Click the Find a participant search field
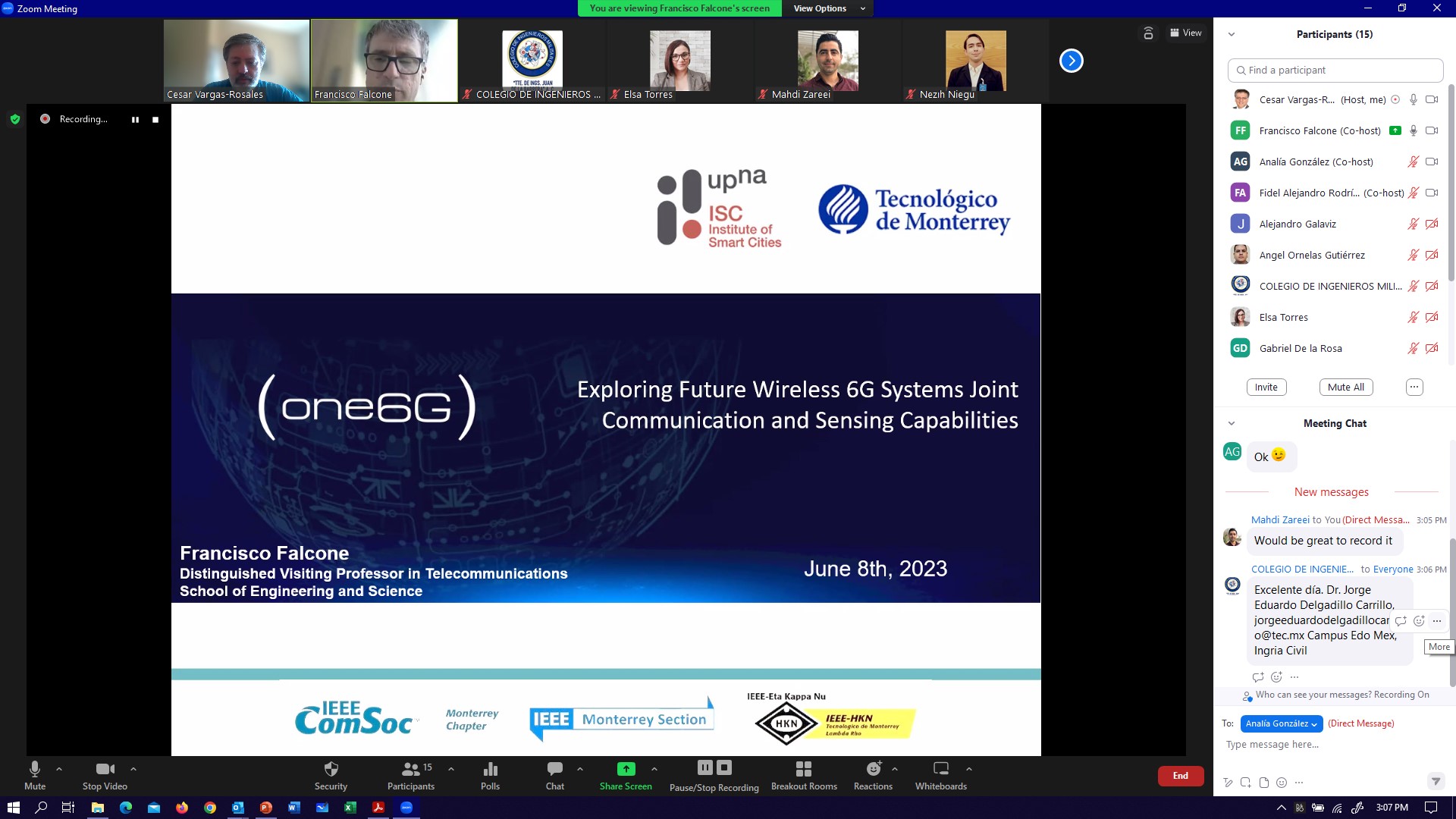1456x819 pixels. point(1335,70)
